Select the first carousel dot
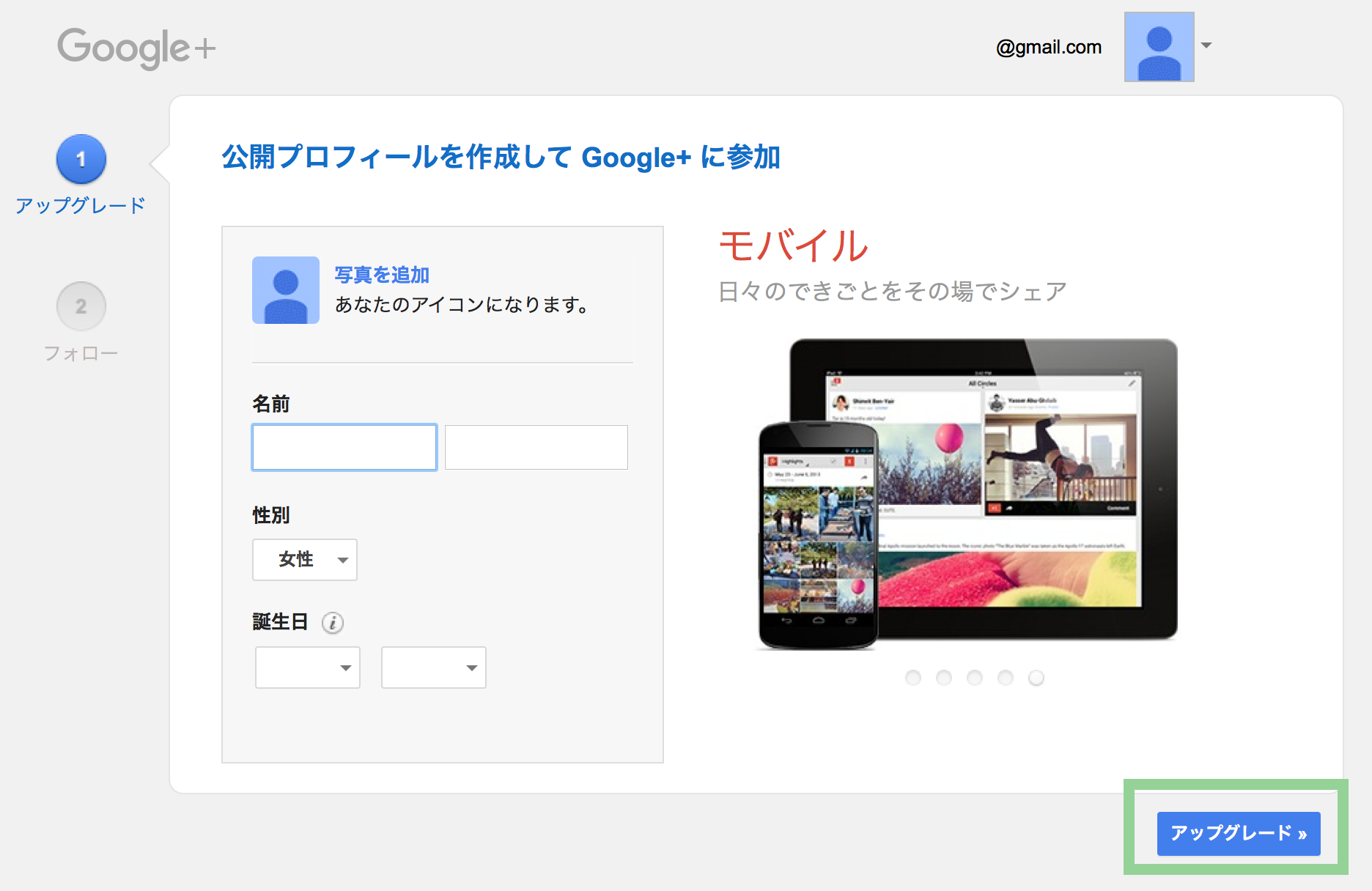 coord(913,678)
